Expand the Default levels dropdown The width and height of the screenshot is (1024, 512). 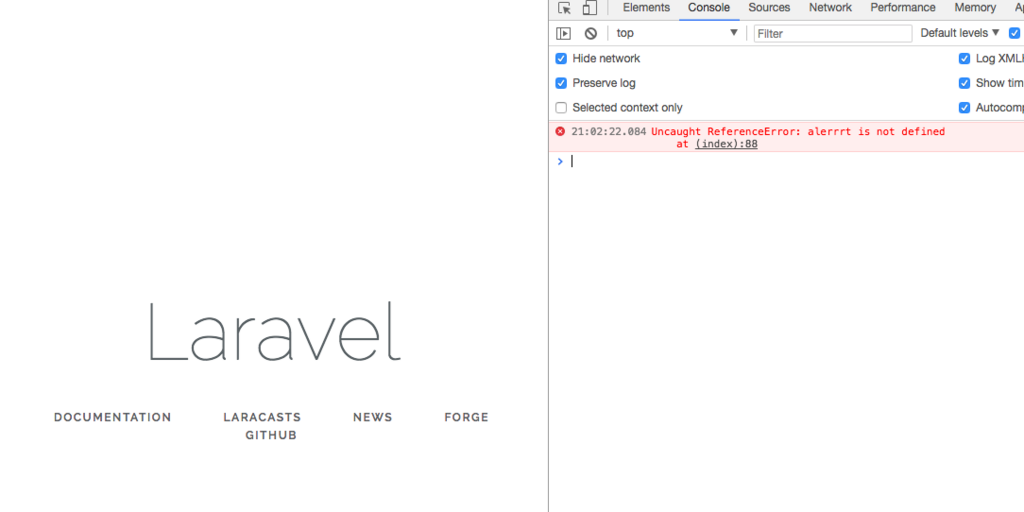pyautogui.click(x=960, y=33)
